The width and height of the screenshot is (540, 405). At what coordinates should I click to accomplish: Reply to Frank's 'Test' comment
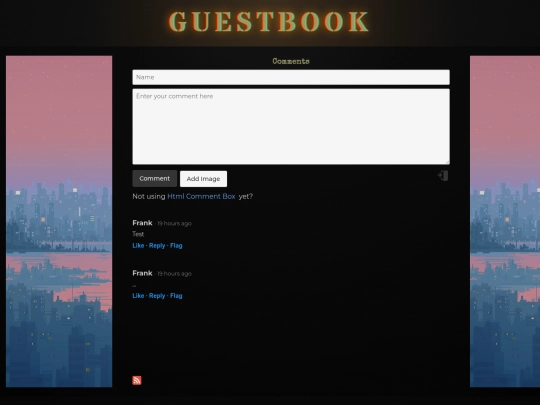pyautogui.click(x=157, y=246)
